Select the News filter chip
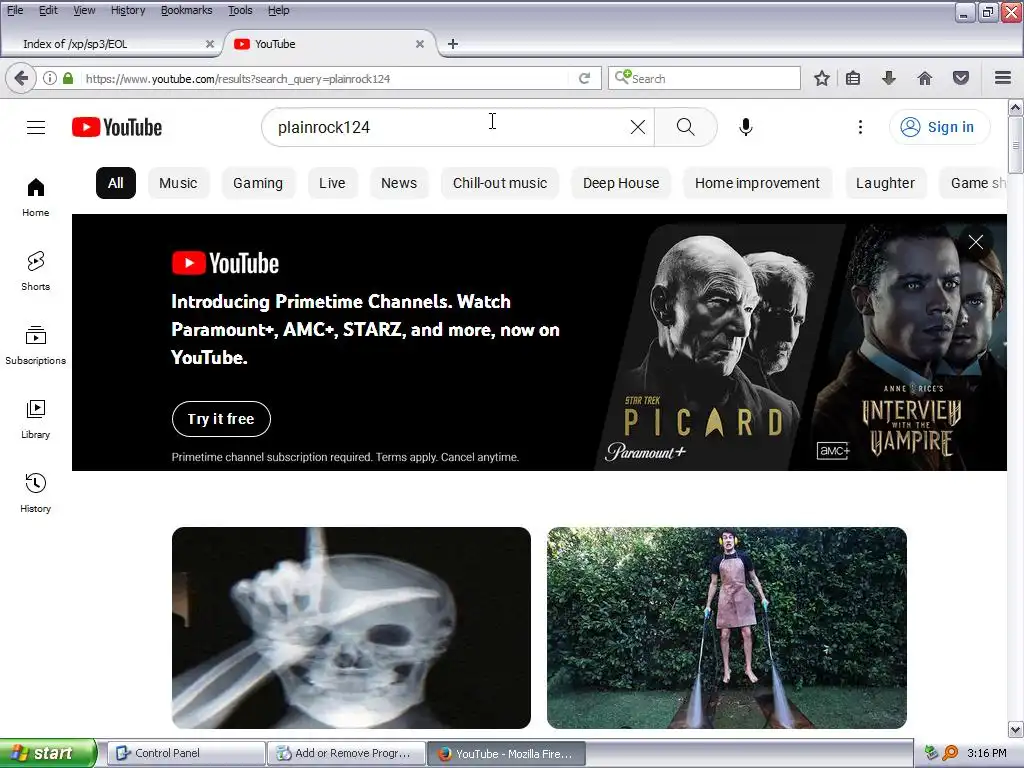The height and width of the screenshot is (768, 1024). (x=399, y=184)
